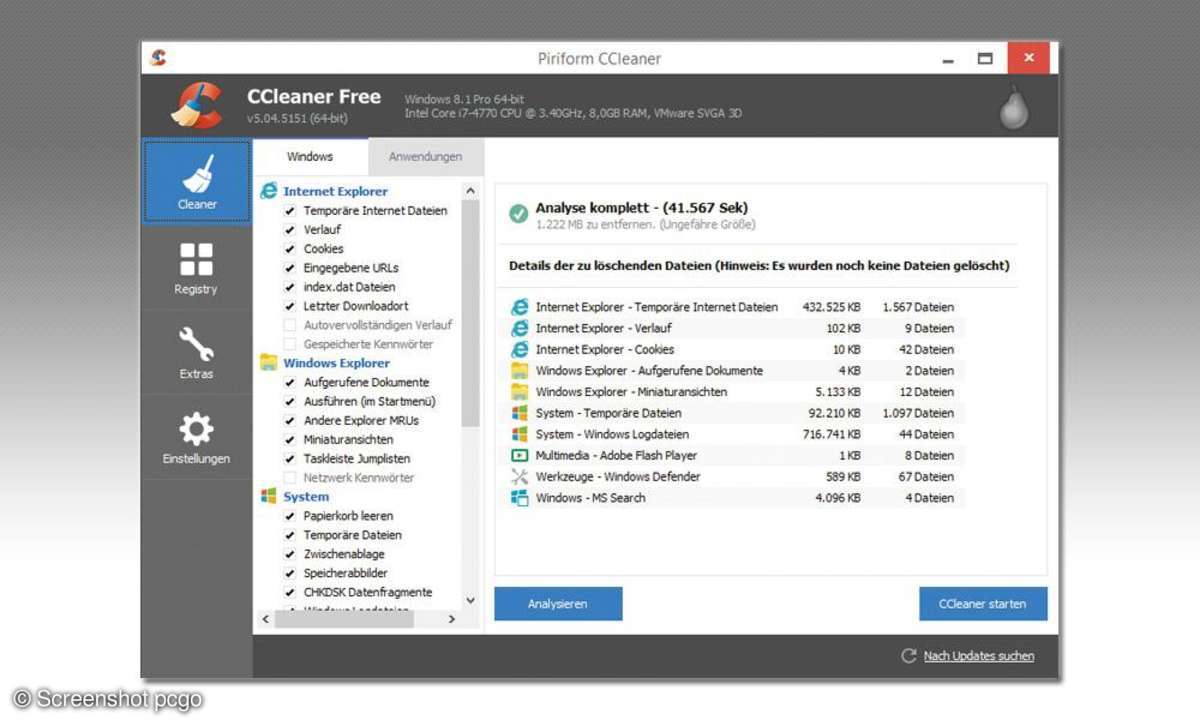This screenshot has width=1200, height=720.
Task: Toggle Andere Explorer MRUs checkbox
Action: click(290, 420)
